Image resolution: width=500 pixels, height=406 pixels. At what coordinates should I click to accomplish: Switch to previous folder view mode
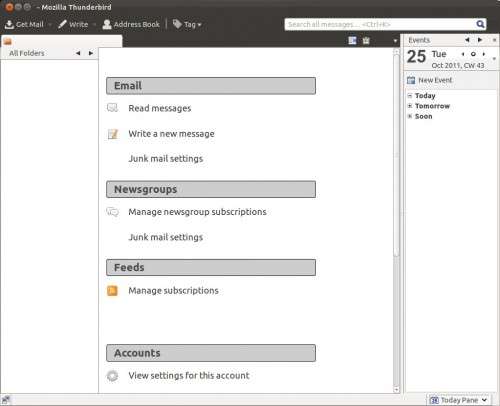tap(78, 53)
